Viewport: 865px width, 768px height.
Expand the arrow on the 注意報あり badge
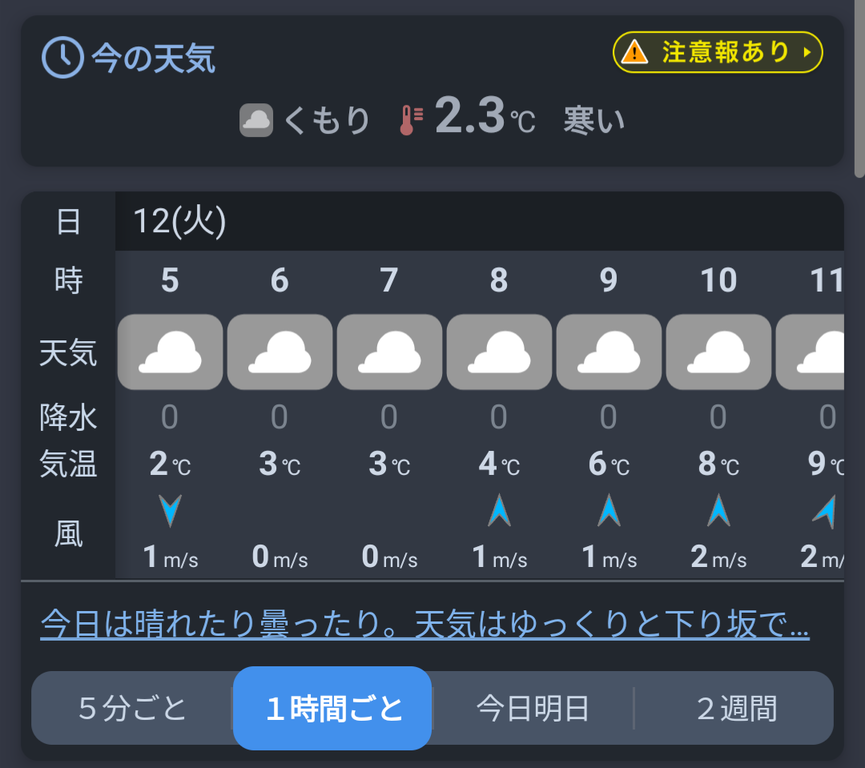coord(807,52)
